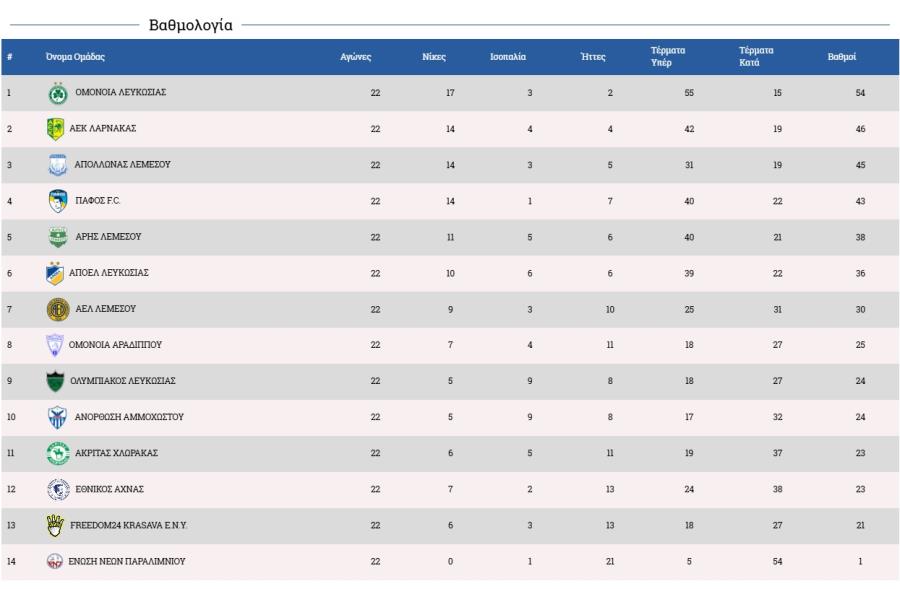Open the ΕΝΩΣΗ ΝΕΩΝ ΠΑΡΑΛΙΜΝΙΟΥ team link
Screen dimensions: 900x589
(x=126, y=561)
